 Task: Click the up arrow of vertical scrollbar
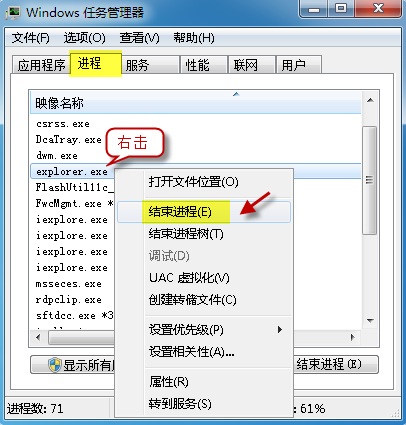point(370,100)
